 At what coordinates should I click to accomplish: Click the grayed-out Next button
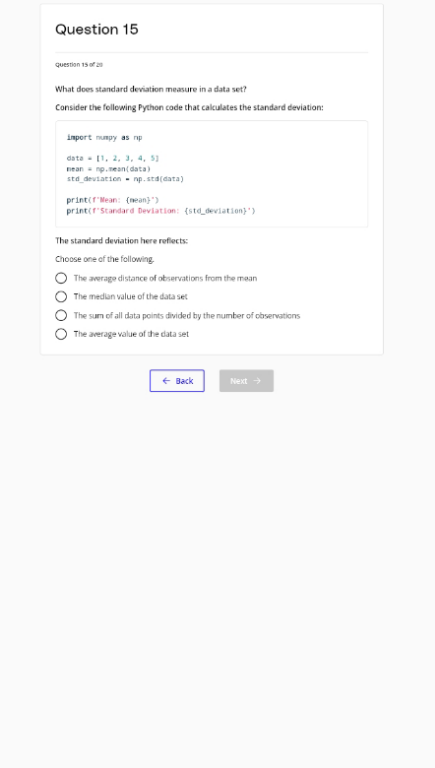(x=246, y=381)
